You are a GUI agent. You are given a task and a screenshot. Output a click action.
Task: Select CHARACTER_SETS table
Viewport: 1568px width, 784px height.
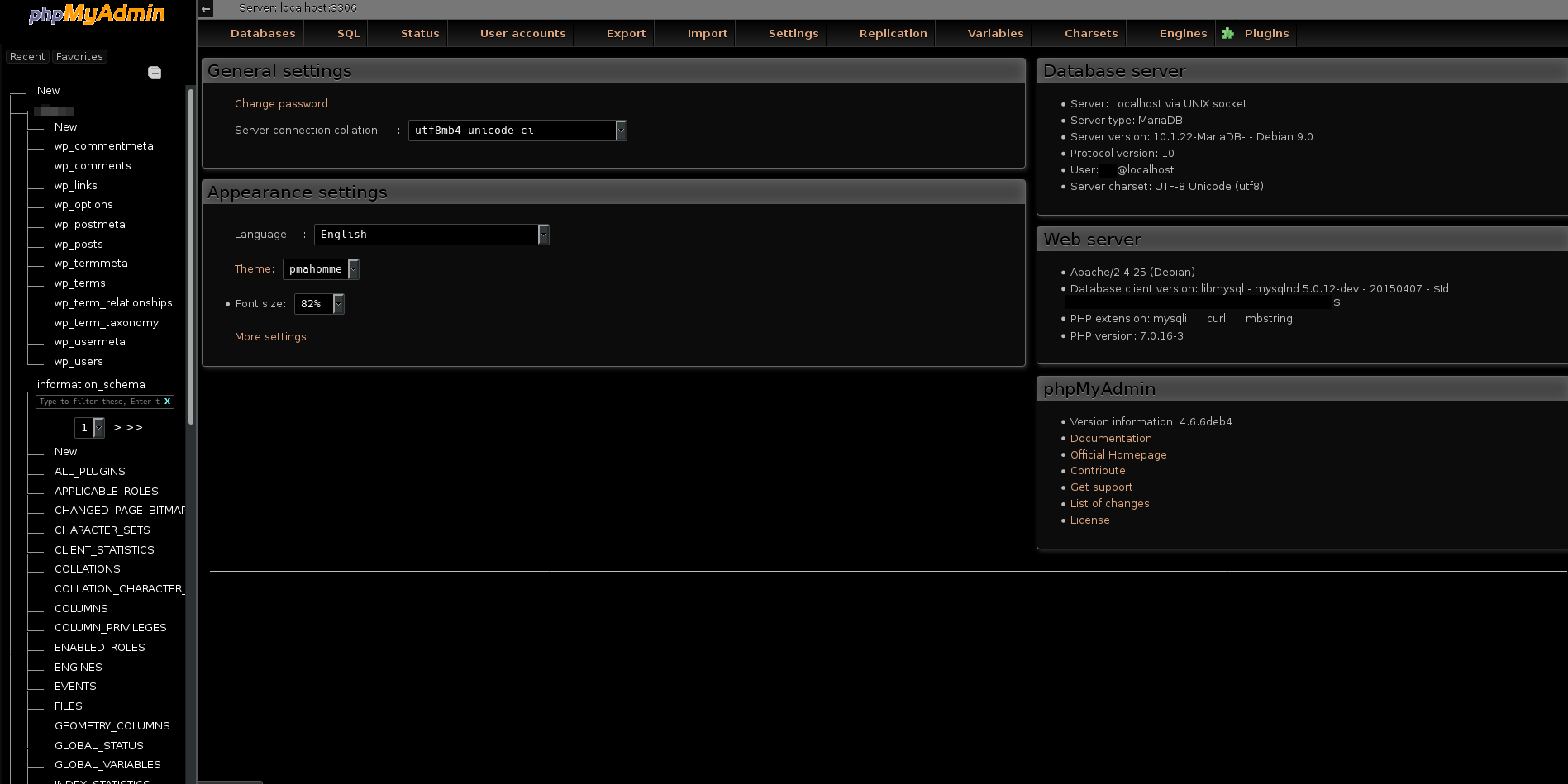[102, 530]
